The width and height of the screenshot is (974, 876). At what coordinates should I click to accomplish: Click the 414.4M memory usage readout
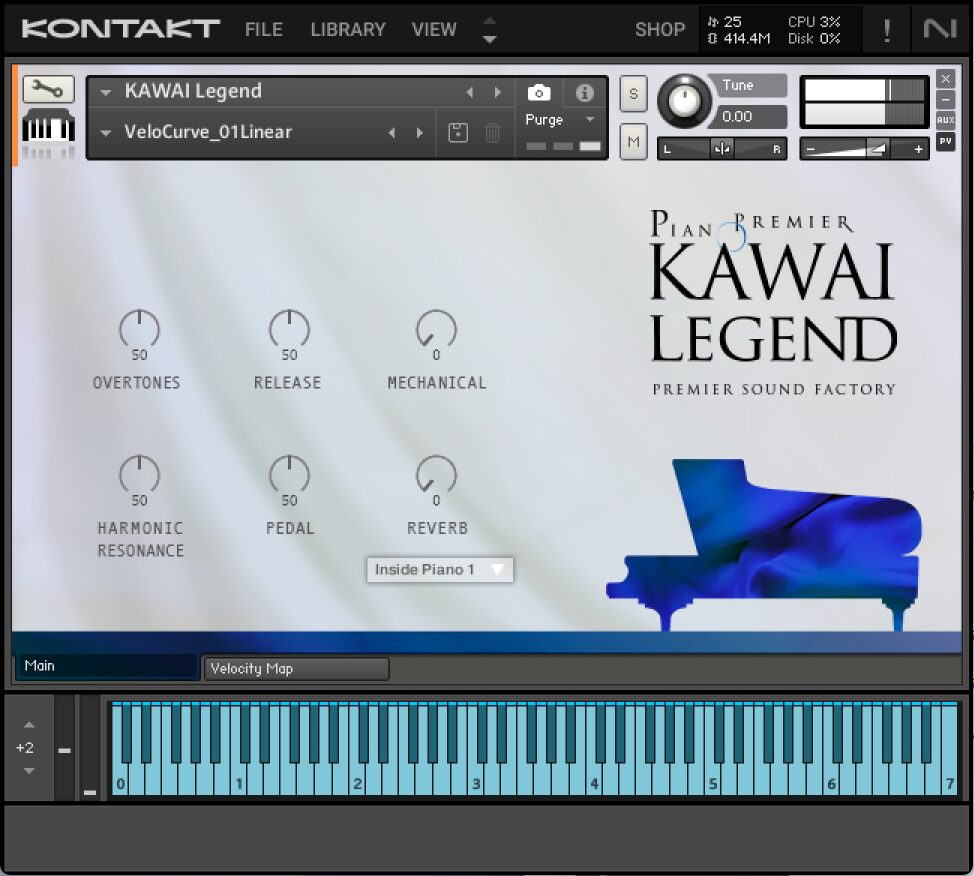click(x=739, y=39)
